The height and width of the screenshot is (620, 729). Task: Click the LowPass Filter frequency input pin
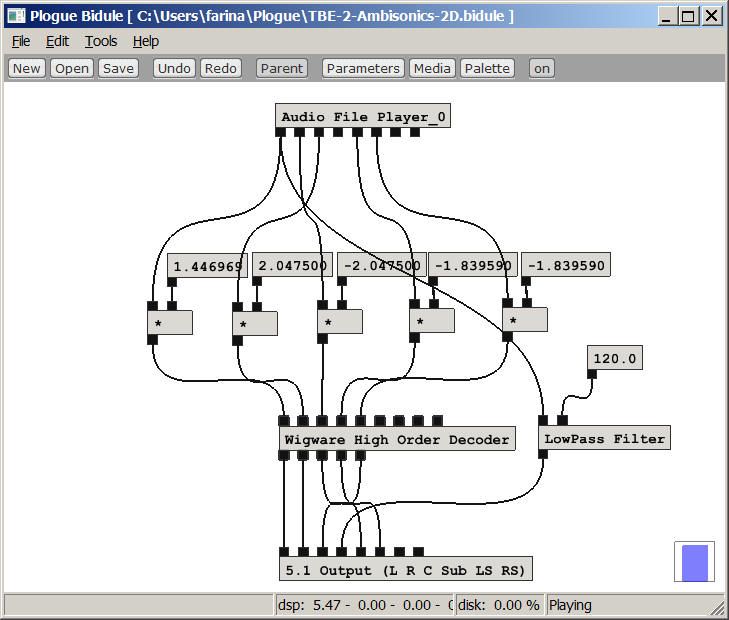563,421
